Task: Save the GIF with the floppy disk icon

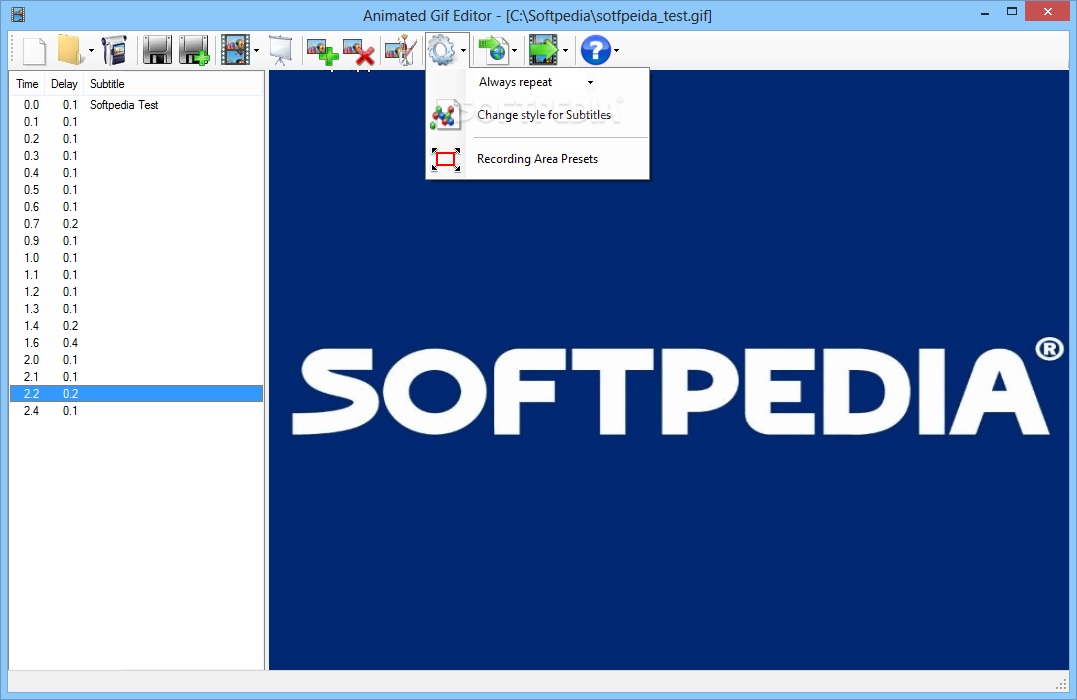Action: click(x=157, y=50)
